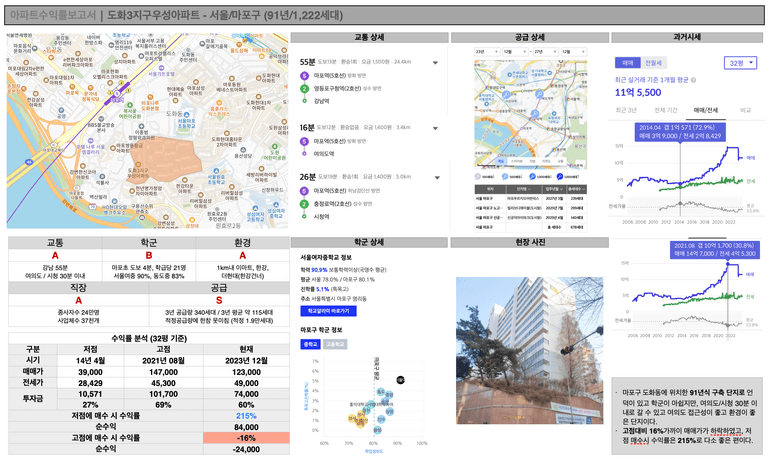Sort supply table by 입주년월 column header

(x=555, y=189)
